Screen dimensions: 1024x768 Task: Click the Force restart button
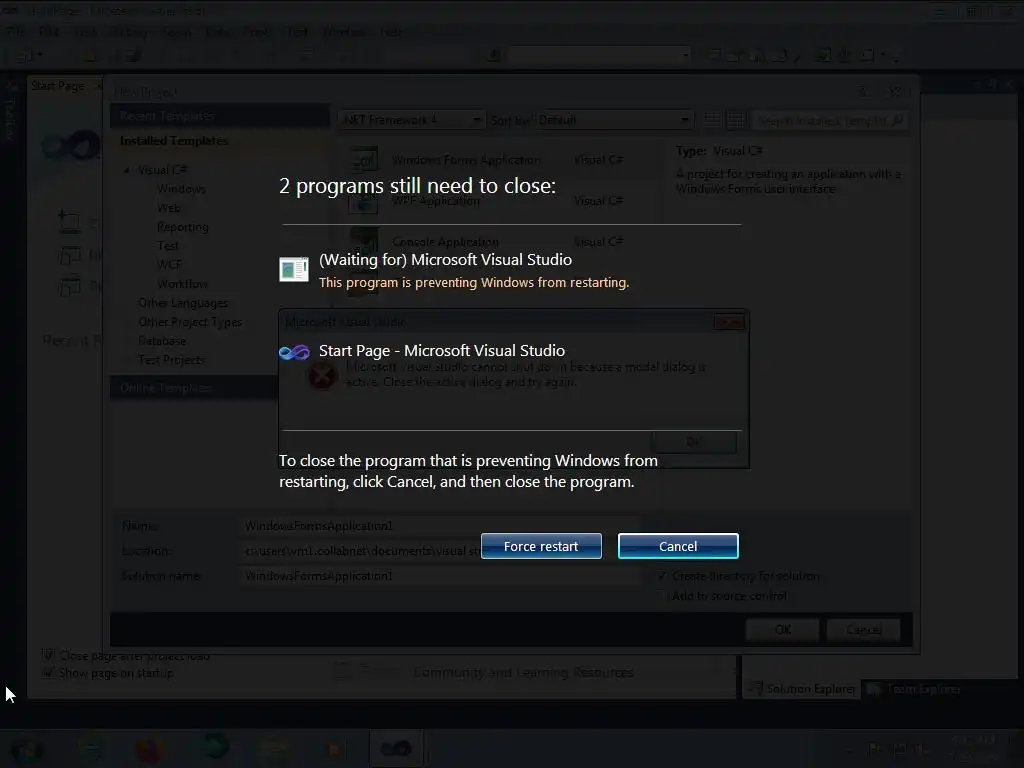(541, 546)
